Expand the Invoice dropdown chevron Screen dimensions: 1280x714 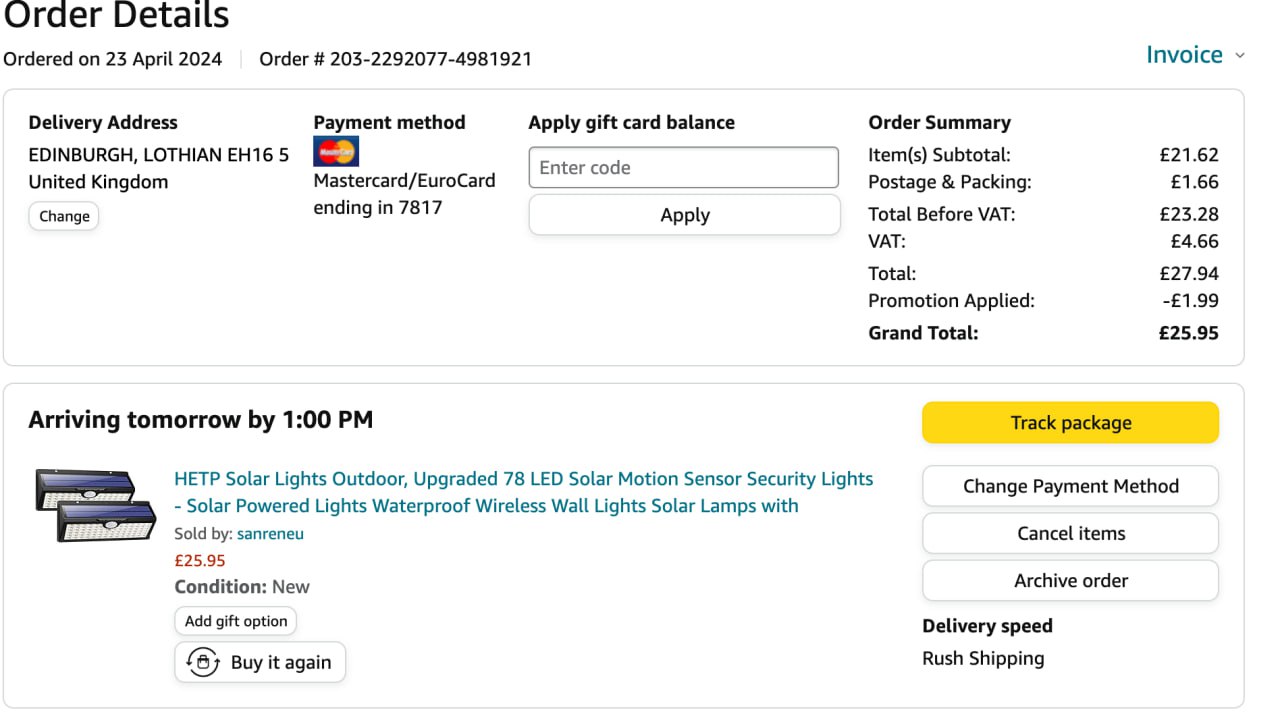pyautogui.click(x=1240, y=56)
